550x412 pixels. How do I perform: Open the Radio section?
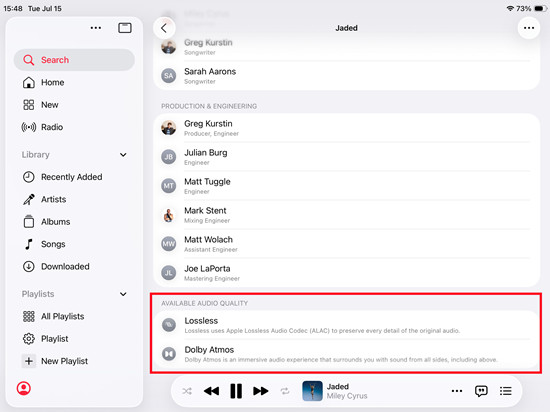point(74,127)
